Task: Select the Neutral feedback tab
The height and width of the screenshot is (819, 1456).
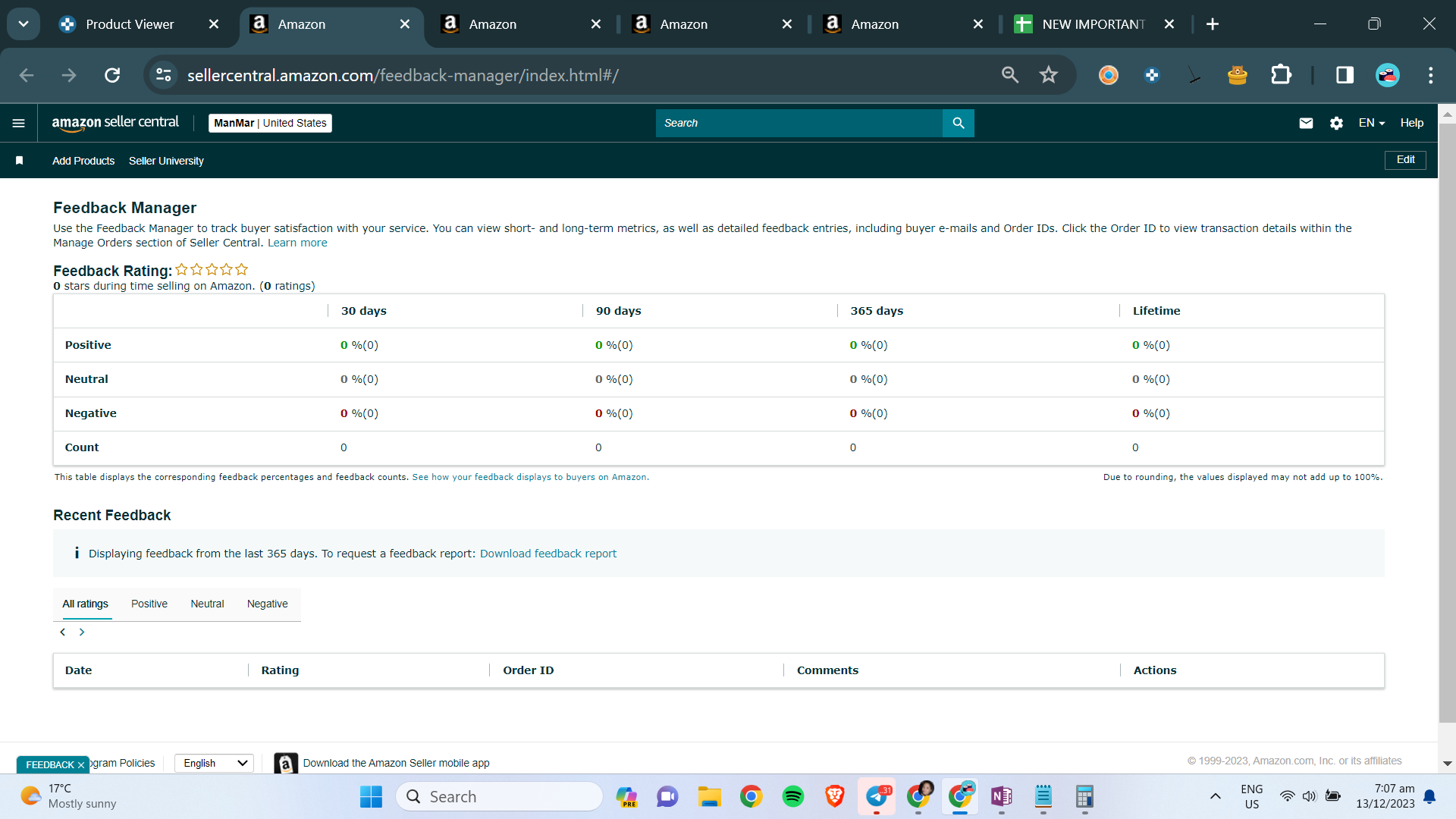Action: (207, 604)
